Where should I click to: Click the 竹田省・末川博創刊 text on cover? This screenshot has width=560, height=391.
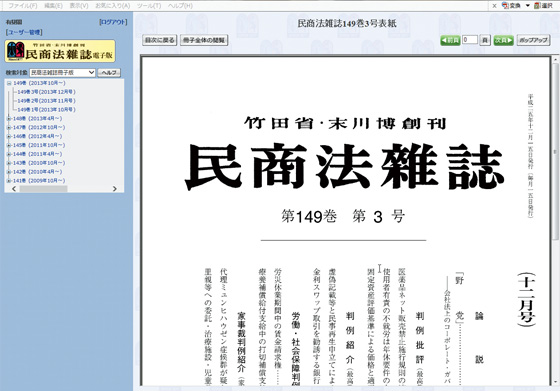pyautogui.click(x=345, y=124)
